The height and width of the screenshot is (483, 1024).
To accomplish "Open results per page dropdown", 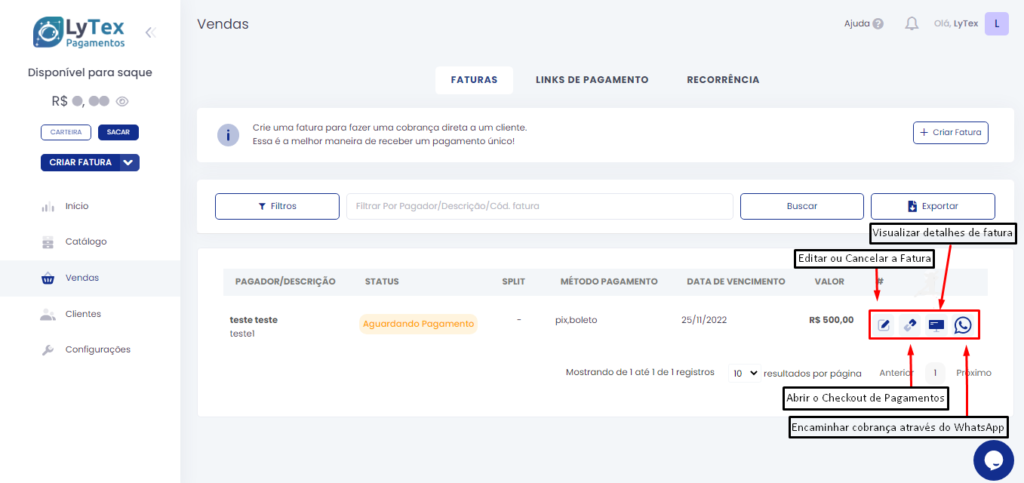I will pyautogui.click(x=743, y=373).
